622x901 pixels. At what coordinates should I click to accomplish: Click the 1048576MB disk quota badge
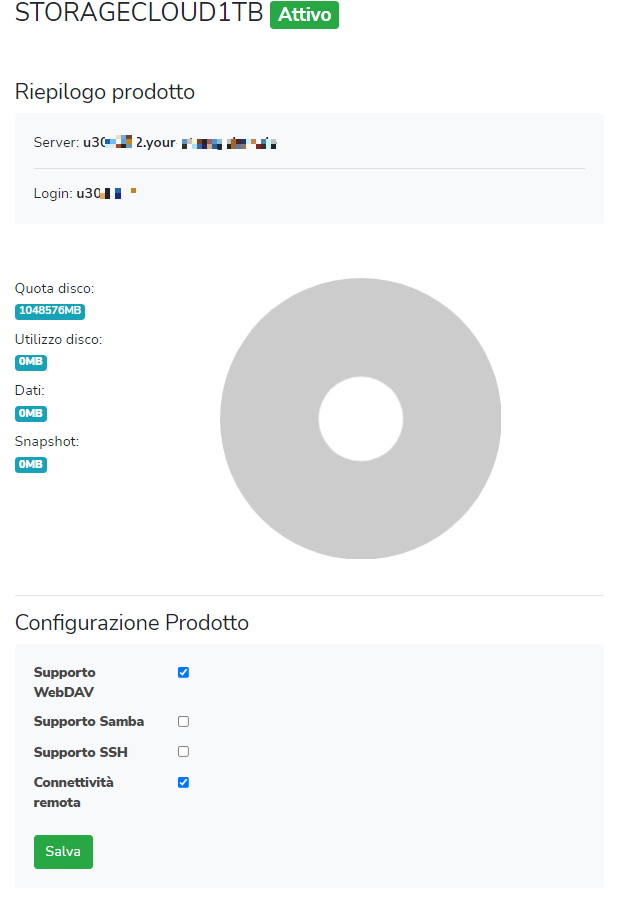[50, 311]
